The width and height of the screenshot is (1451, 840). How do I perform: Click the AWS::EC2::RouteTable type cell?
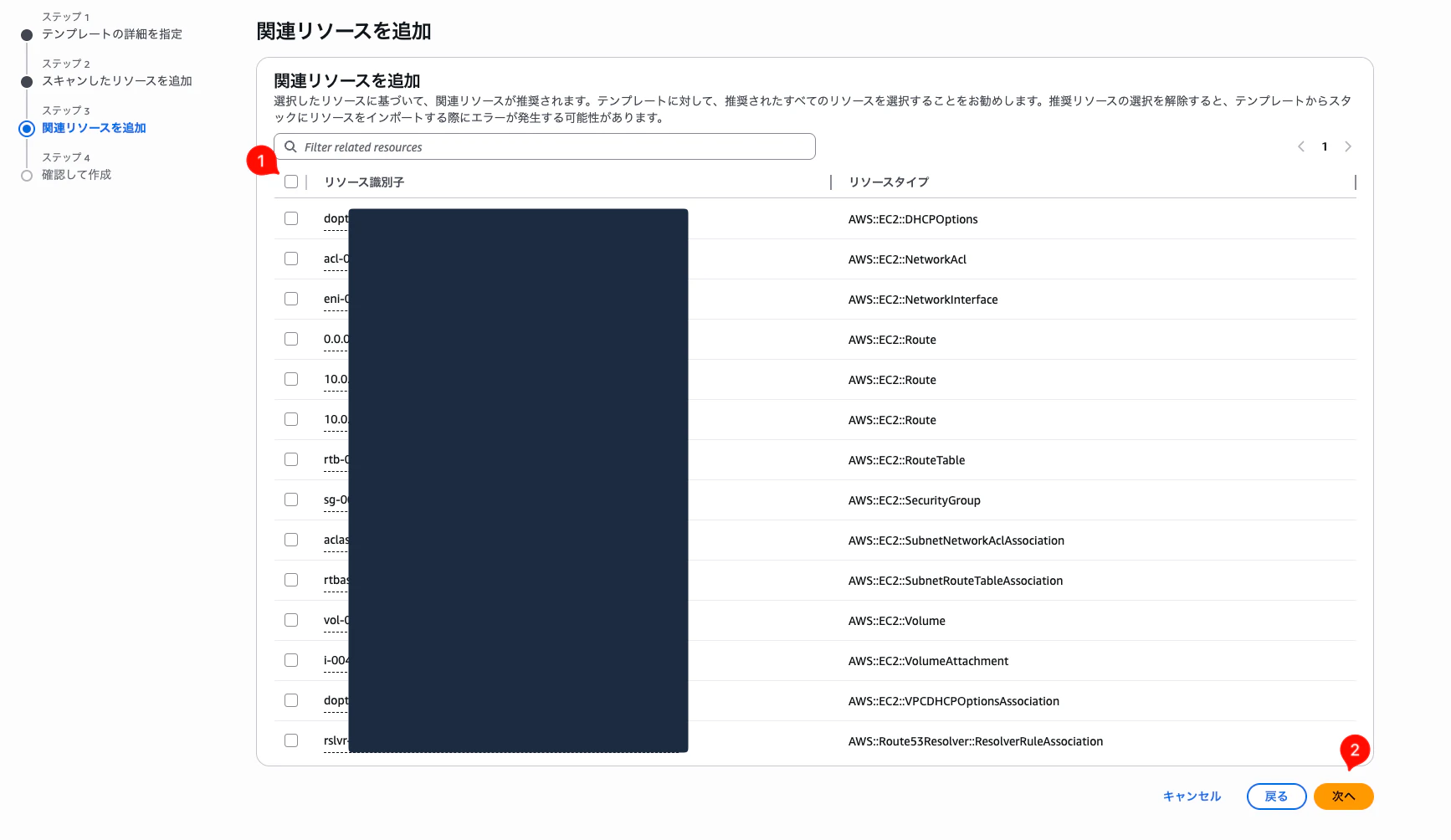click(906, 460)
